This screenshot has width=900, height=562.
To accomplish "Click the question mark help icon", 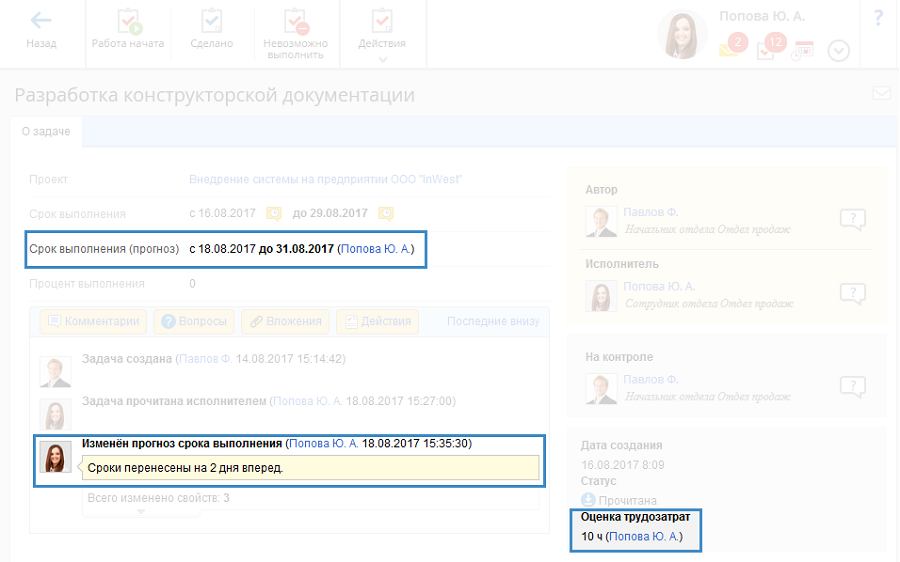I will coord(878,18).
